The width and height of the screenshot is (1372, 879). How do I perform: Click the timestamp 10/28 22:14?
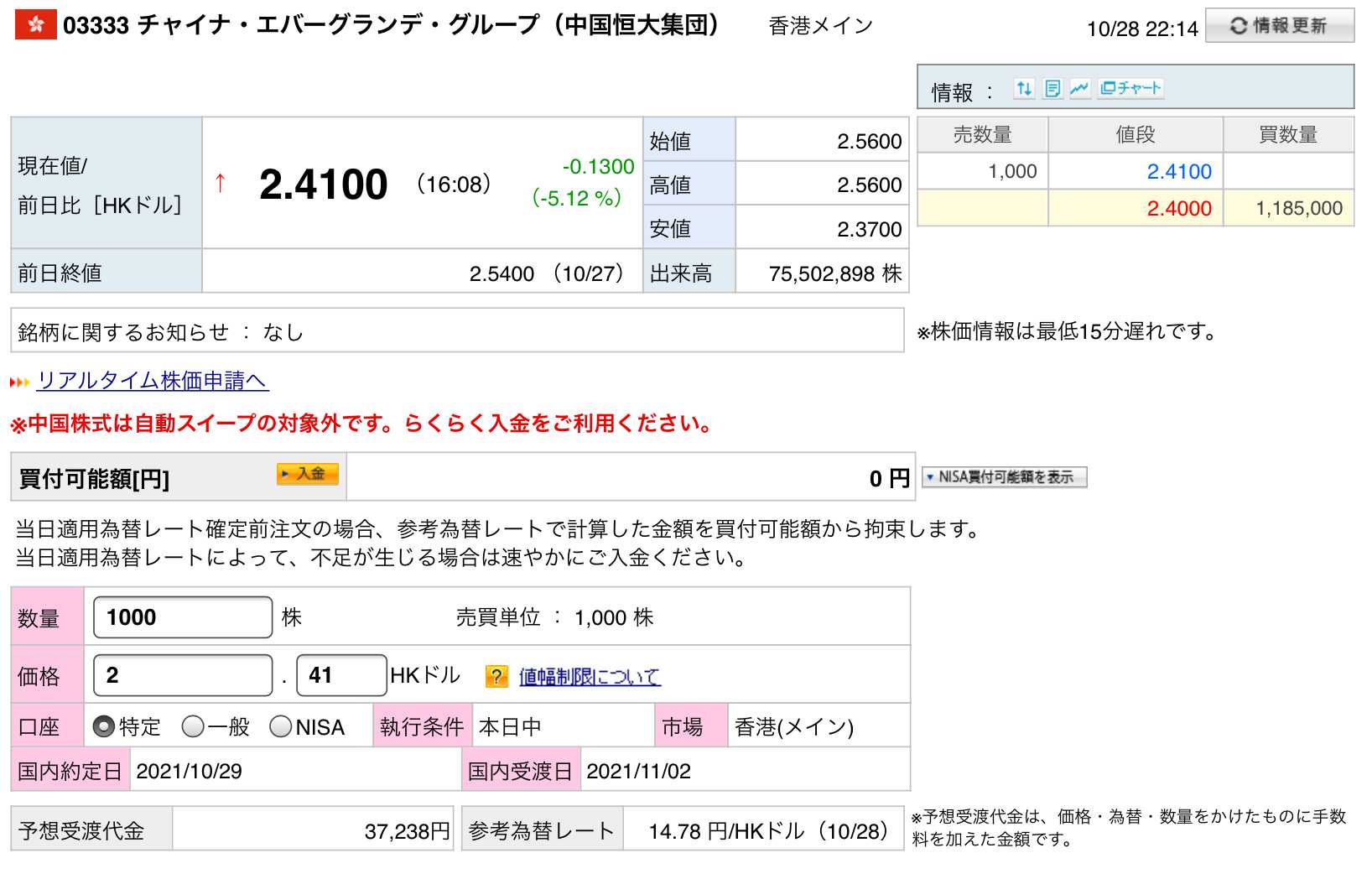coord(1142,29)
